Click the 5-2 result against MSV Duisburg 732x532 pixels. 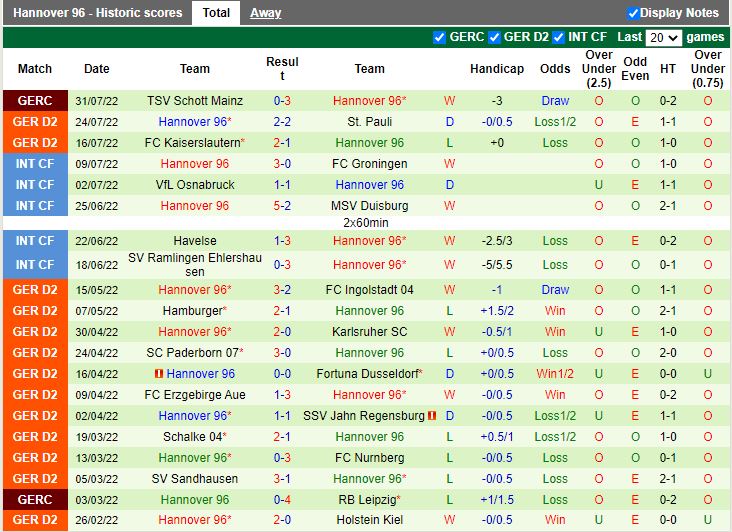[x=282, y=206]
